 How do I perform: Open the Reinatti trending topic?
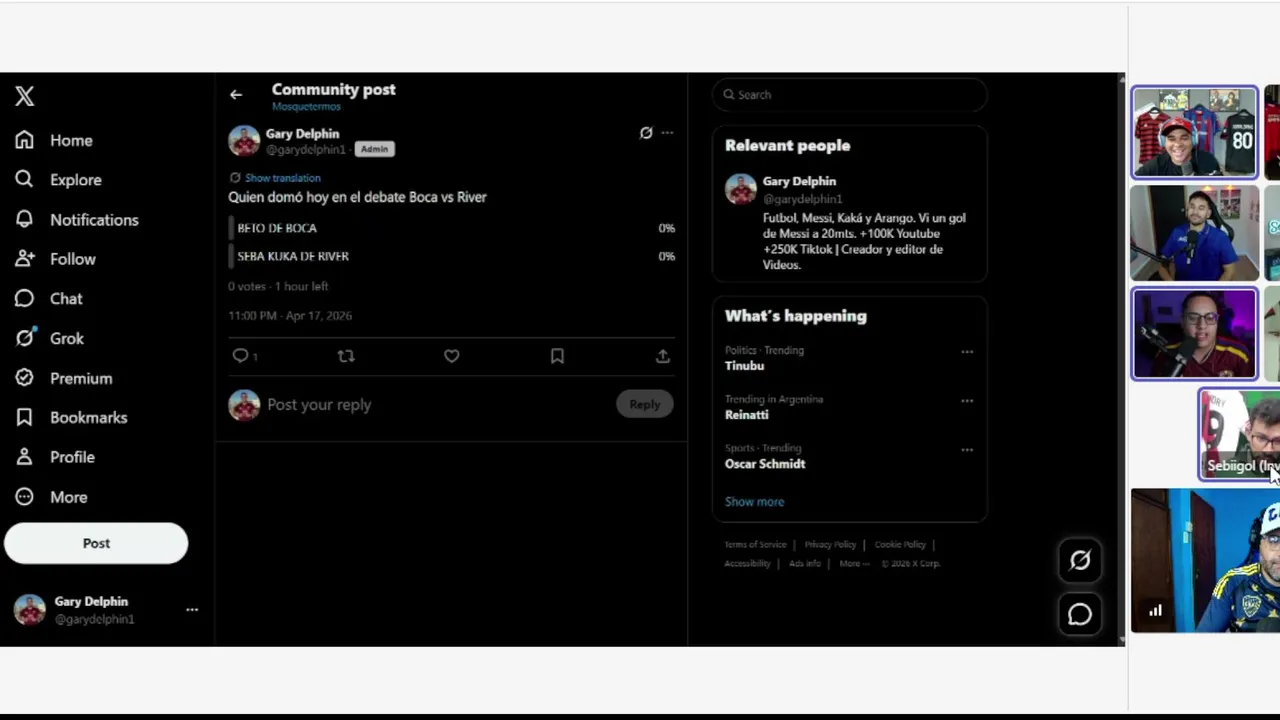pos(747,415)
